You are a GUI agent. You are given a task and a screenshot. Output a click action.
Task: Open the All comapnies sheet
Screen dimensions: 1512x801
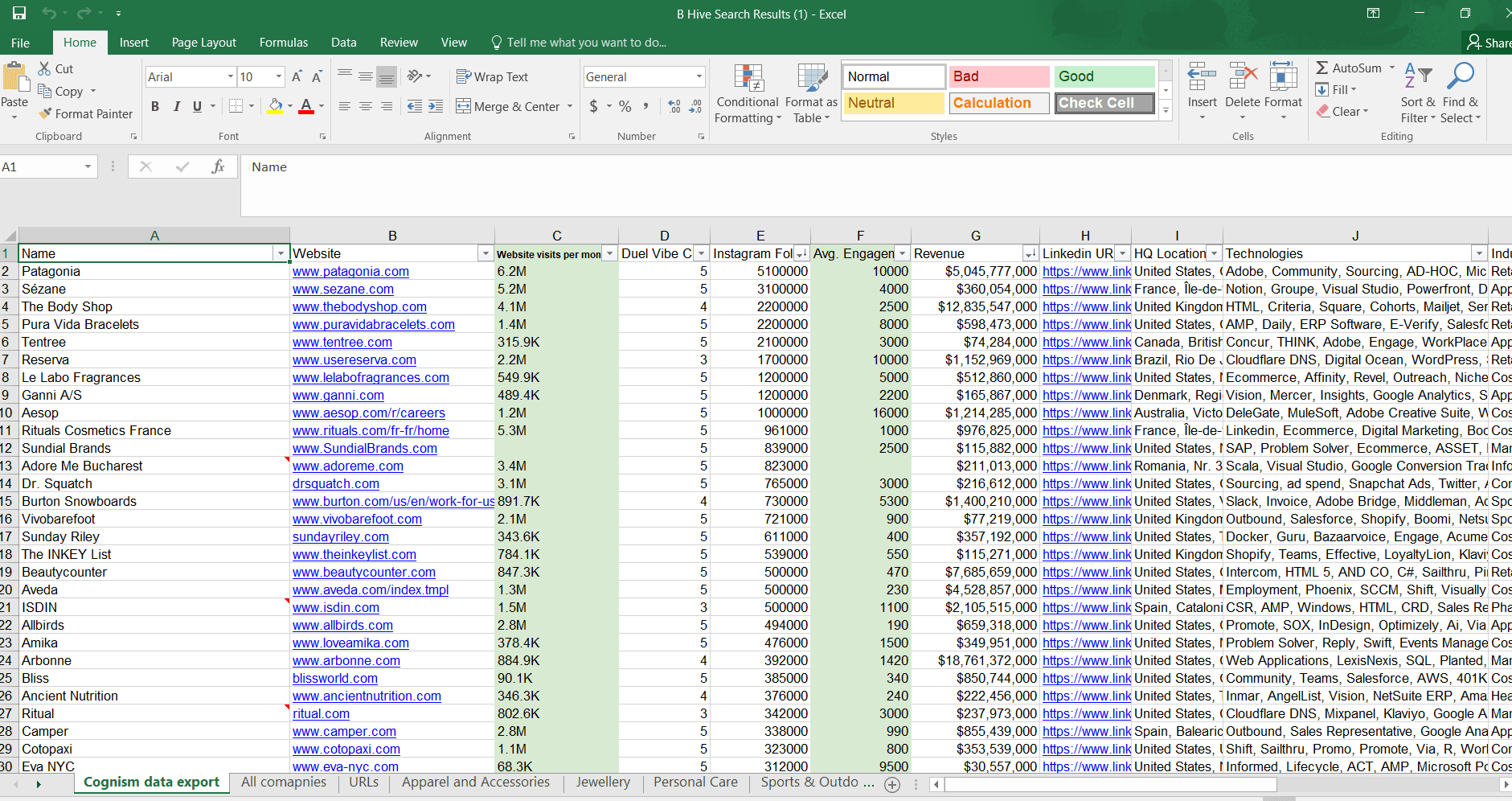(x=284, y=782)
